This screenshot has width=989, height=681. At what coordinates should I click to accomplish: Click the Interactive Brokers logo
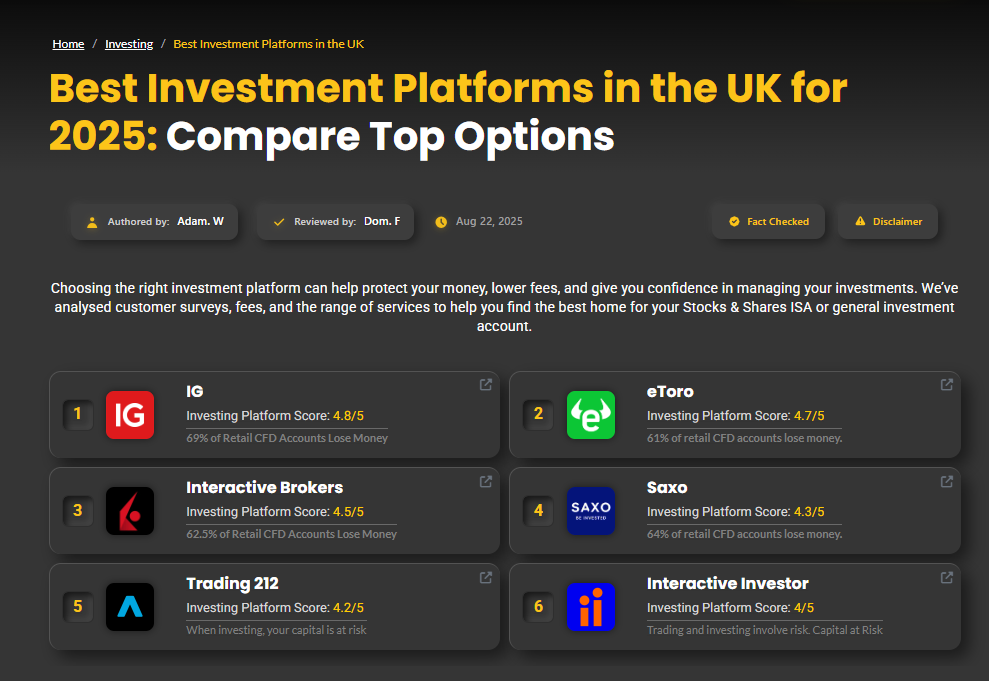click(x=129, y=510)
